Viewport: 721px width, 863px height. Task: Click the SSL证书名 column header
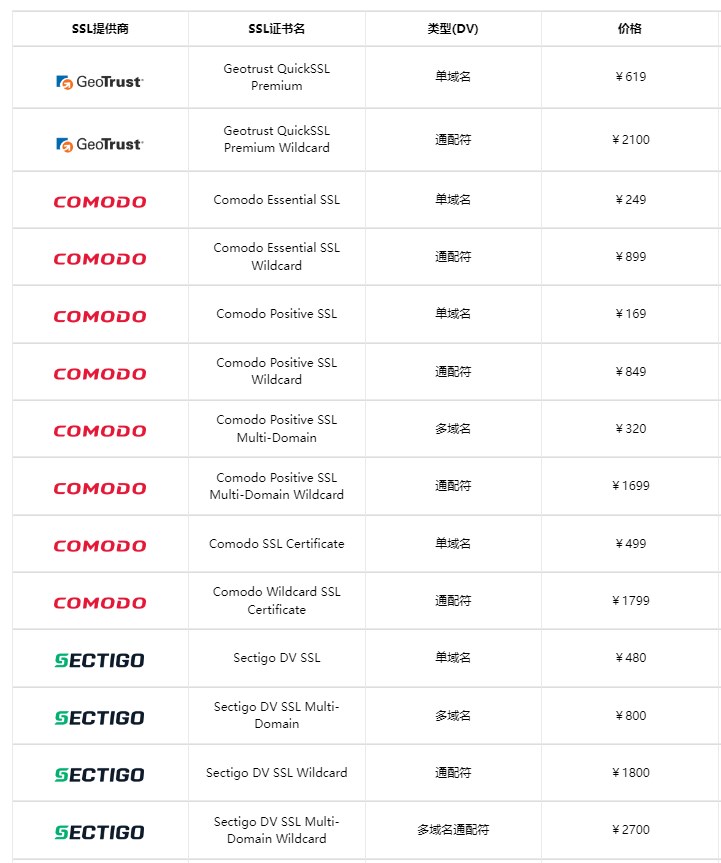coord(276,29)
